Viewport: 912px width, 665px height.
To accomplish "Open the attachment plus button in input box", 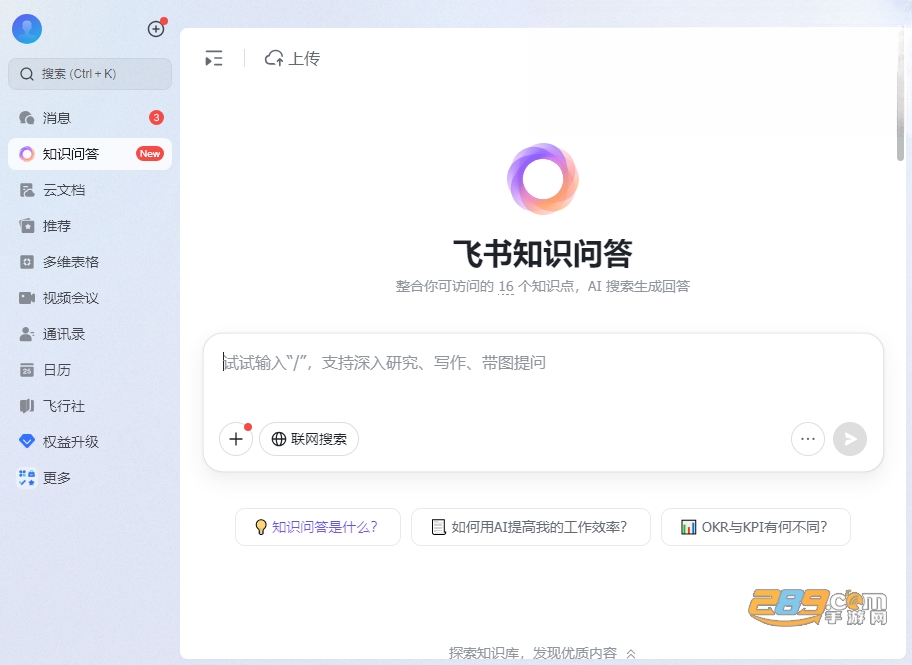I will (x=236, y=439).
